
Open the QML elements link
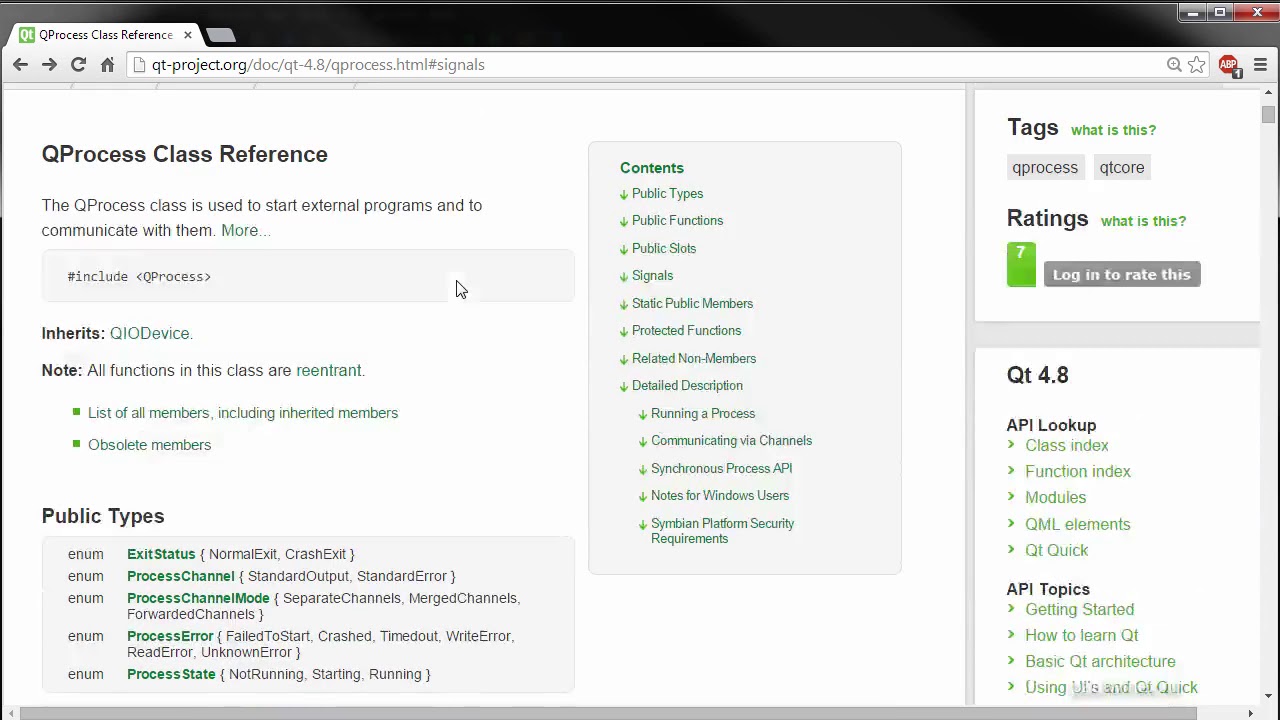click(1078, 525)
